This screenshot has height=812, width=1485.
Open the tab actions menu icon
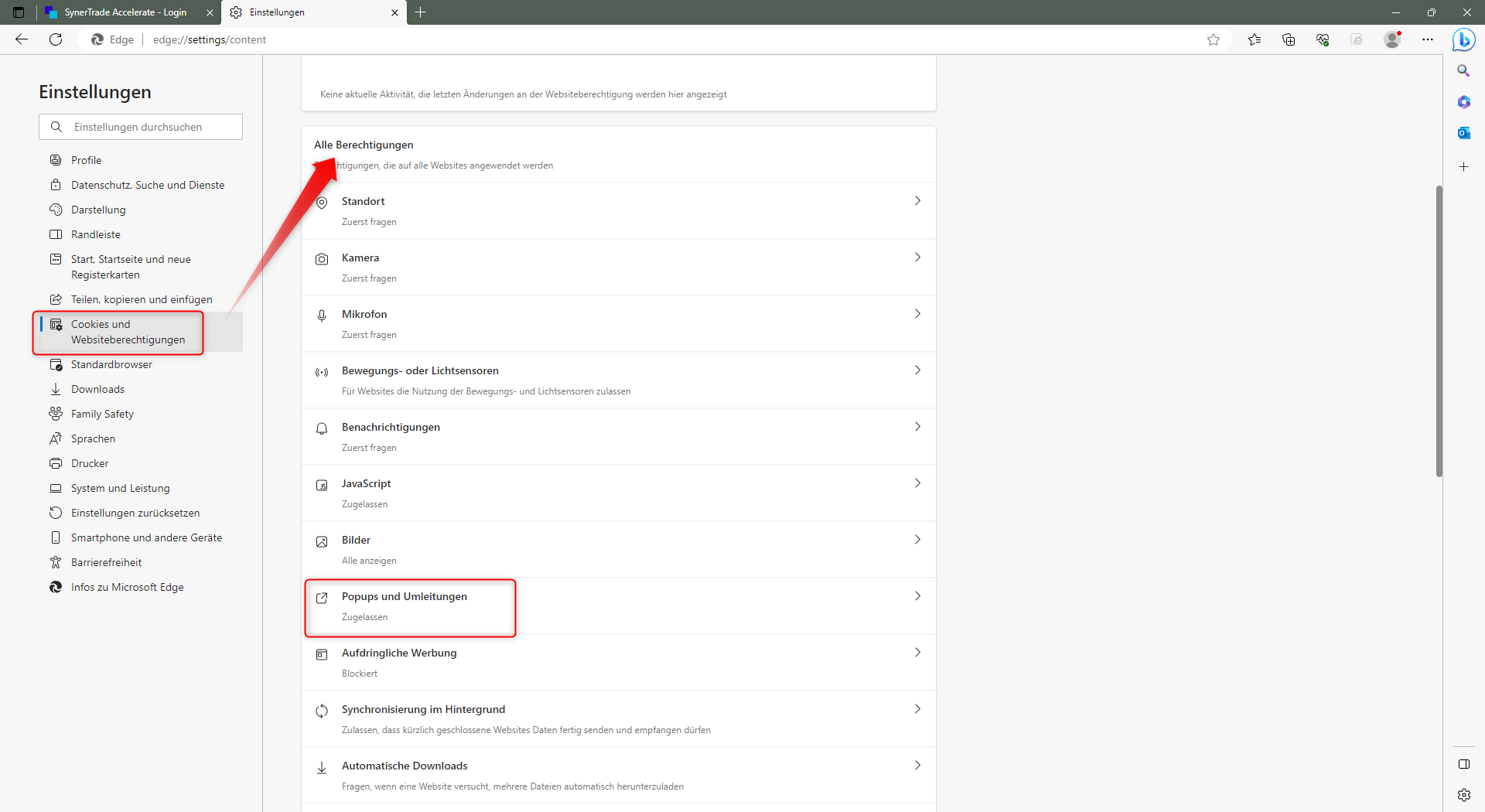[19, 12]
